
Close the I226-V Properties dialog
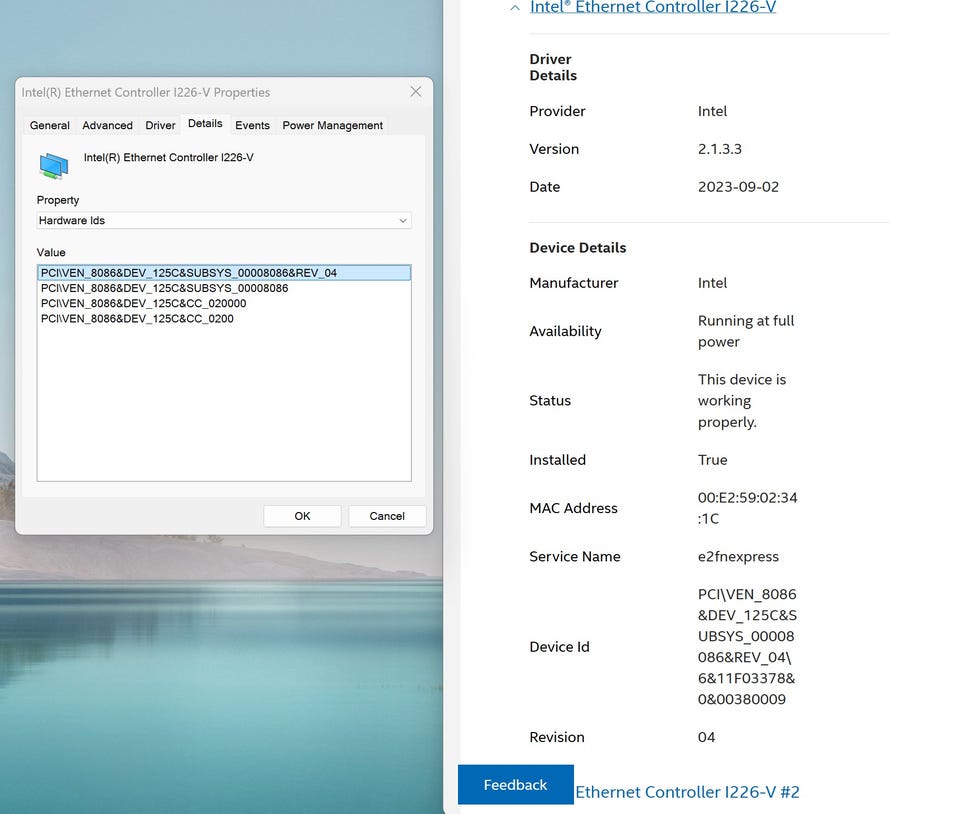416,92
